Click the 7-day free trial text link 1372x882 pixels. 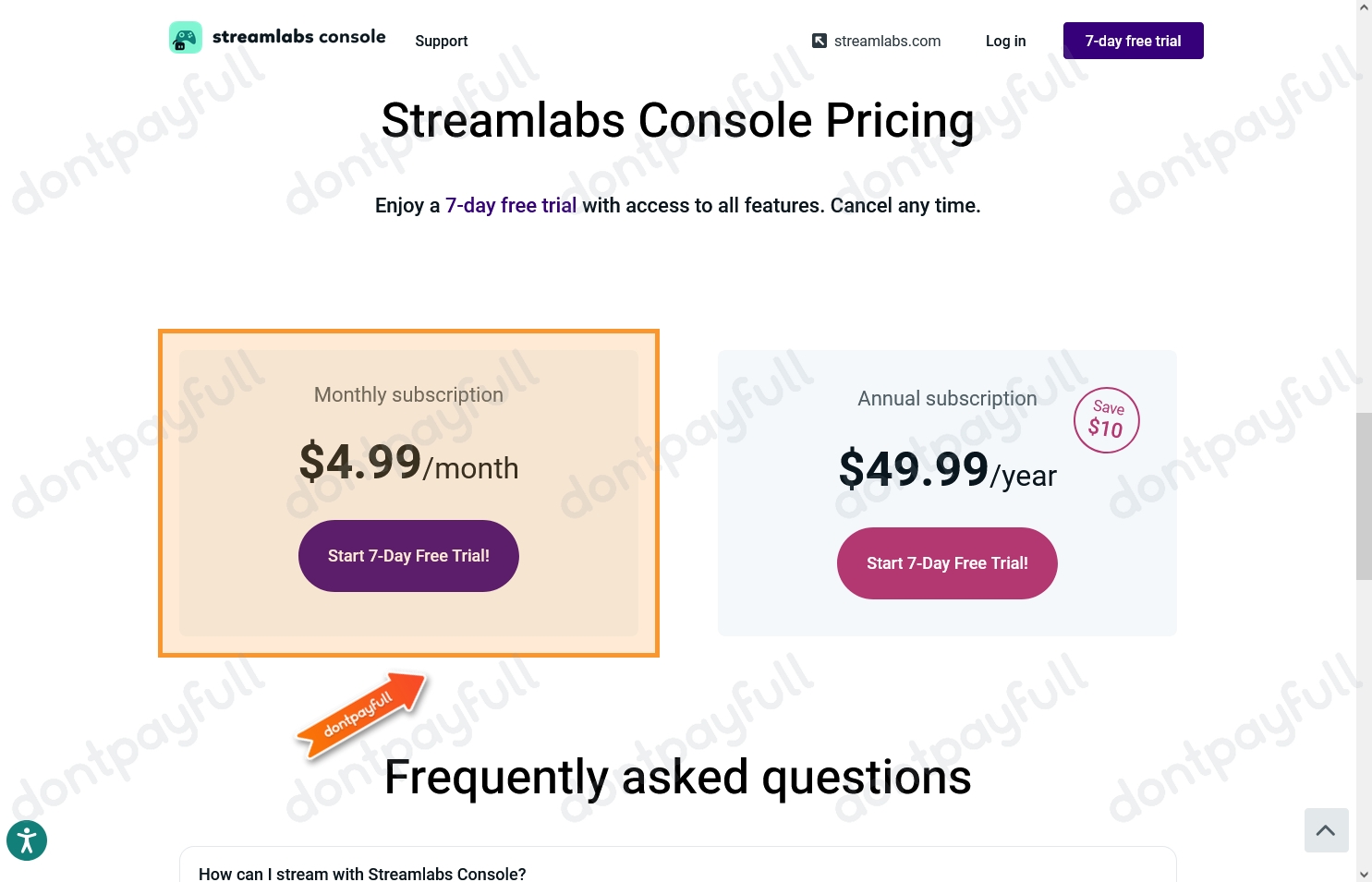tap(511, 205)
